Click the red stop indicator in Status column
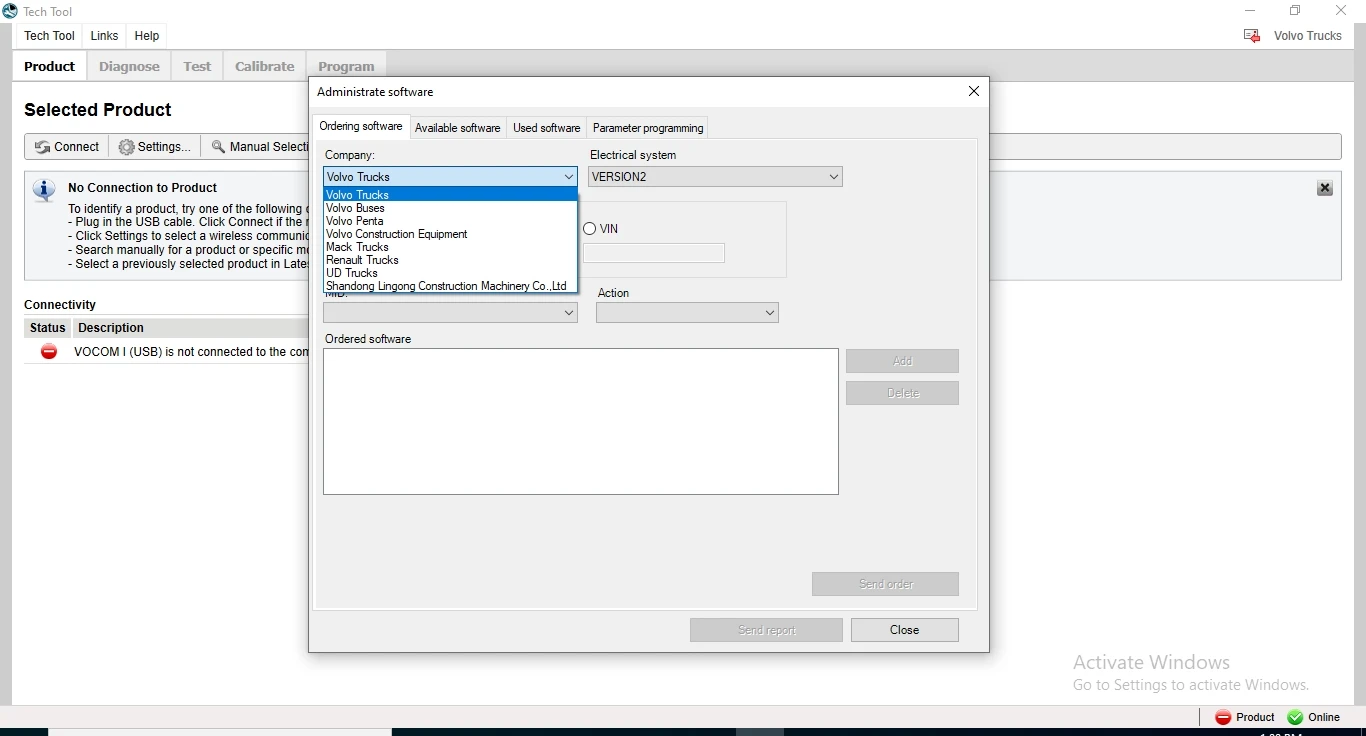Image resolution: width=1366 pixels, height=736 pixels. 48,352
